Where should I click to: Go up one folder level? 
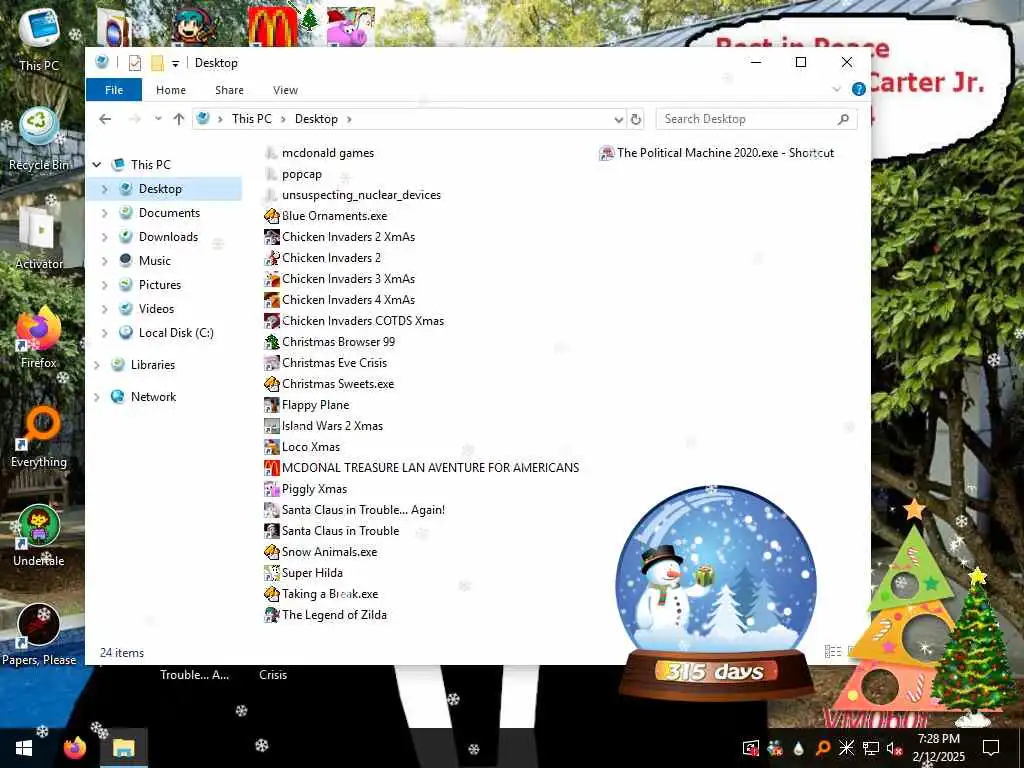click(x=178, y=119)
